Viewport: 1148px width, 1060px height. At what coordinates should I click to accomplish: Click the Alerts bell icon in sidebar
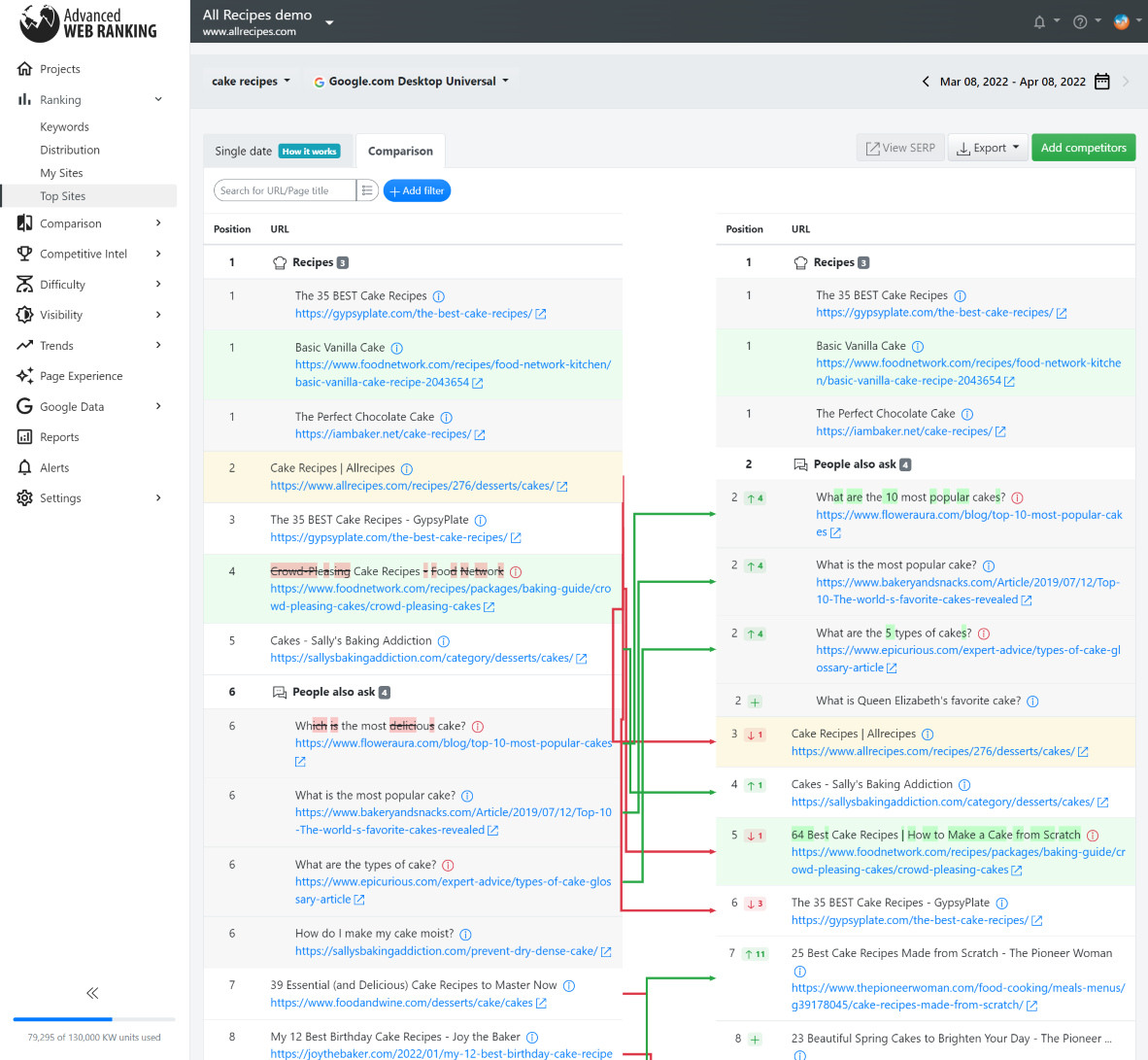click(24, 467)
